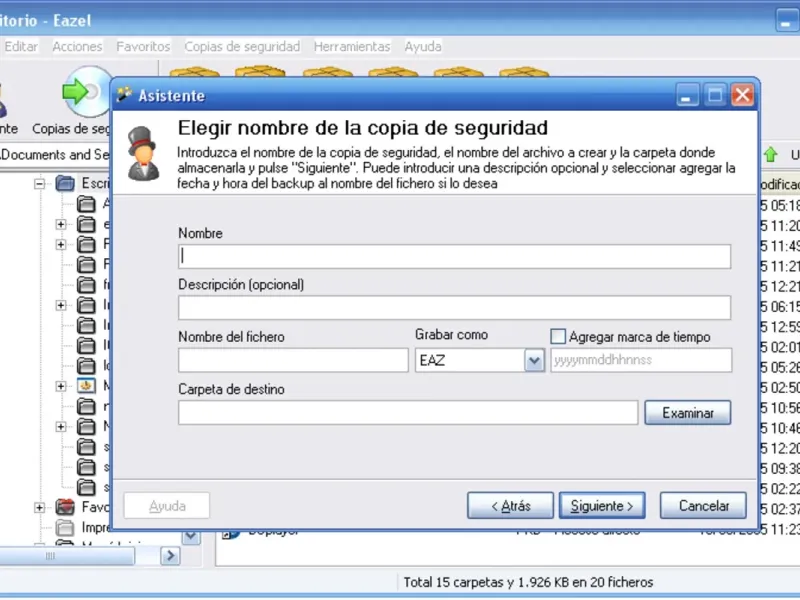Viewport: 800px width, 600px height.
Task: Click the status text Total 15 carpetas
Action: 528,582
